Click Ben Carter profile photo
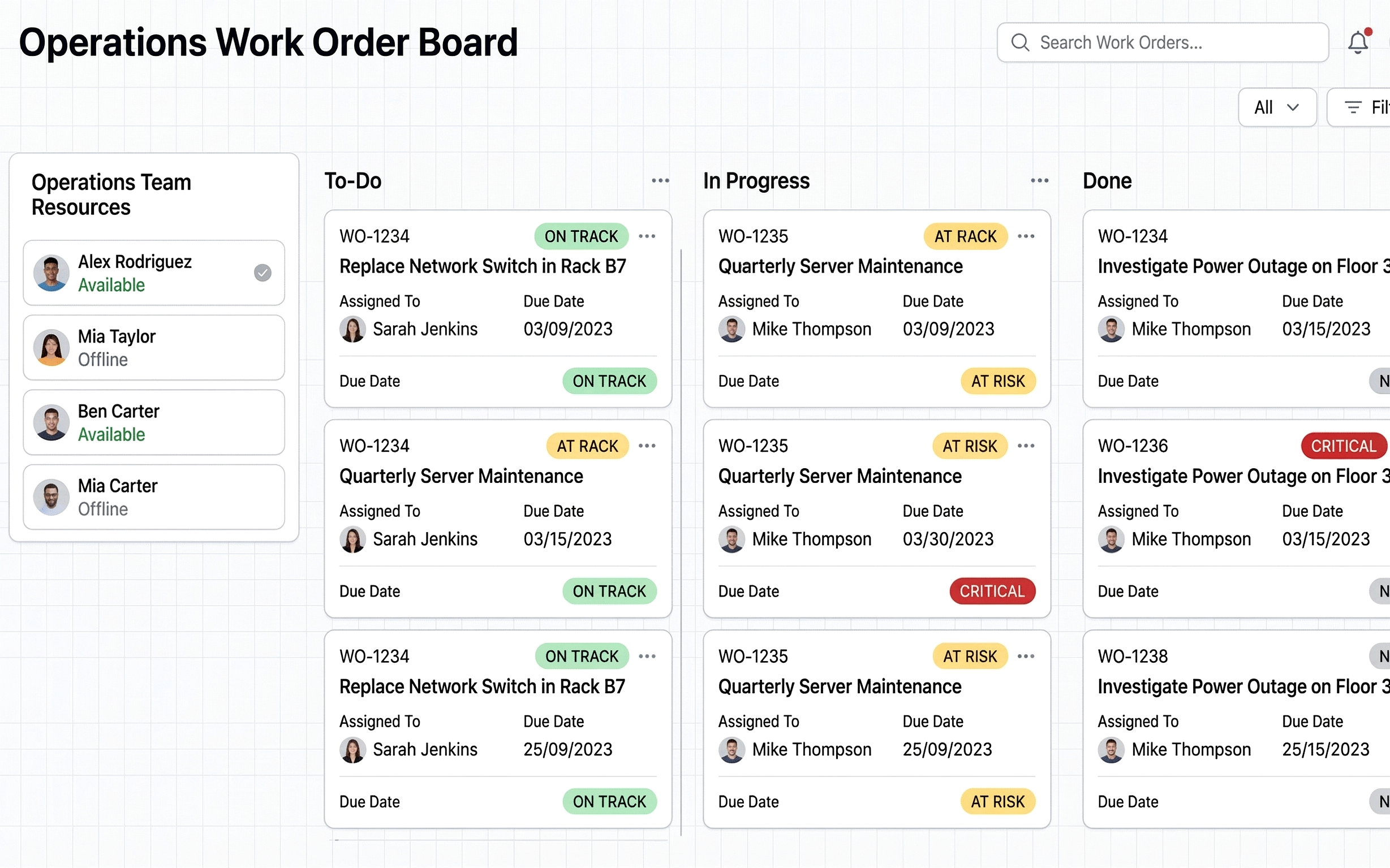 click(51, 422)
